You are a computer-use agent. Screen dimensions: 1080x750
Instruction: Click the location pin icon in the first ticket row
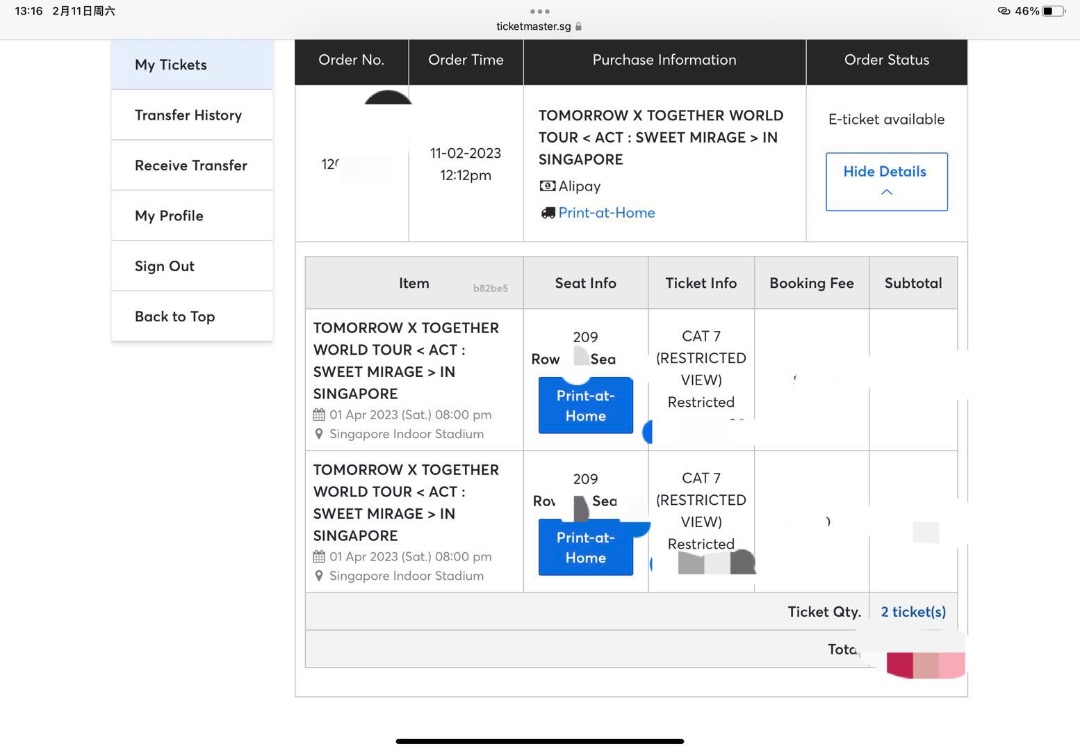[319, 434]
